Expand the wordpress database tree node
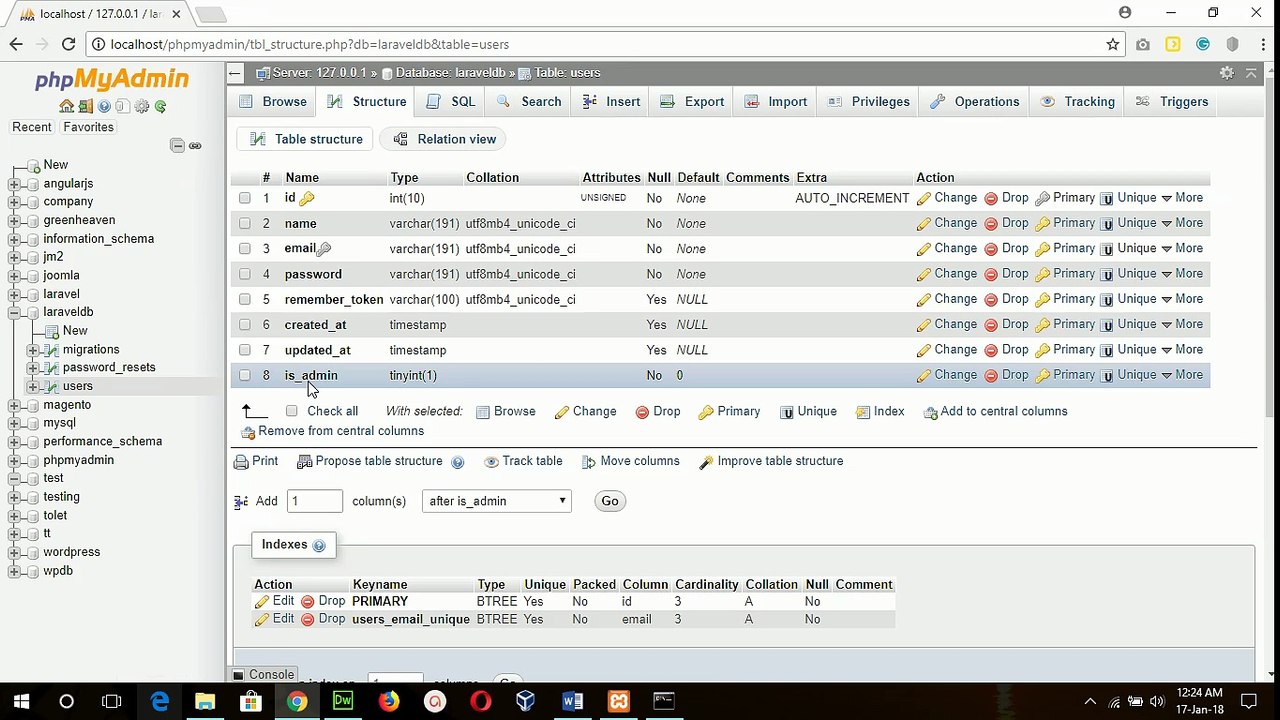 tap(14, 552)
